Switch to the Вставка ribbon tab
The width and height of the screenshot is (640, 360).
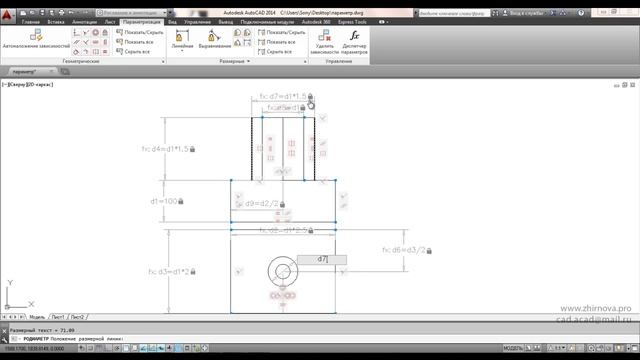pos(56,22)
